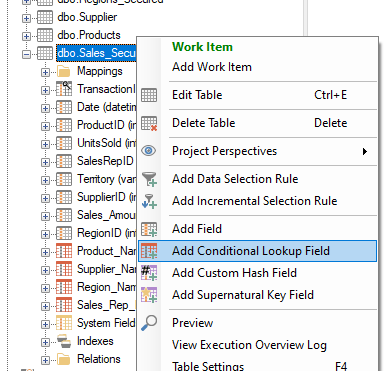The width and height of the screenshot is (391, 371).
Task: Open the Project Perspectives submenu arrow
Action: pos(365,151)
